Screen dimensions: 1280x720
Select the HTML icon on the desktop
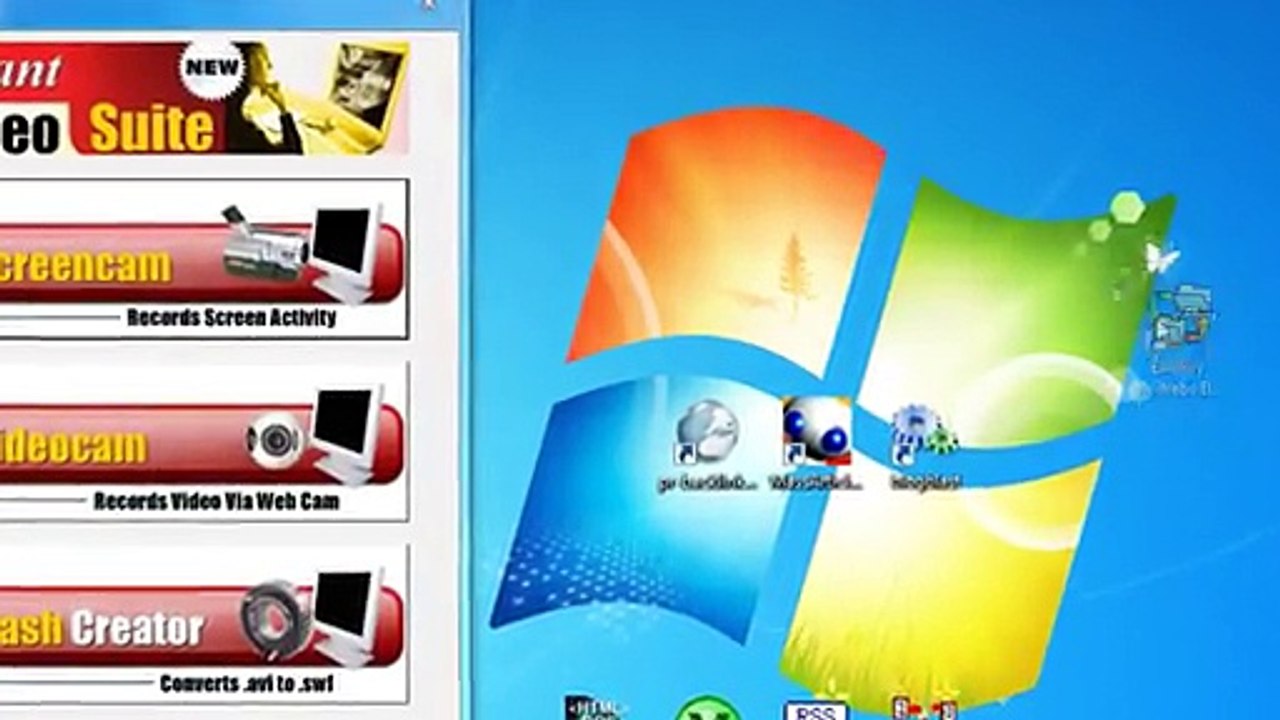(x=596, y=708)
